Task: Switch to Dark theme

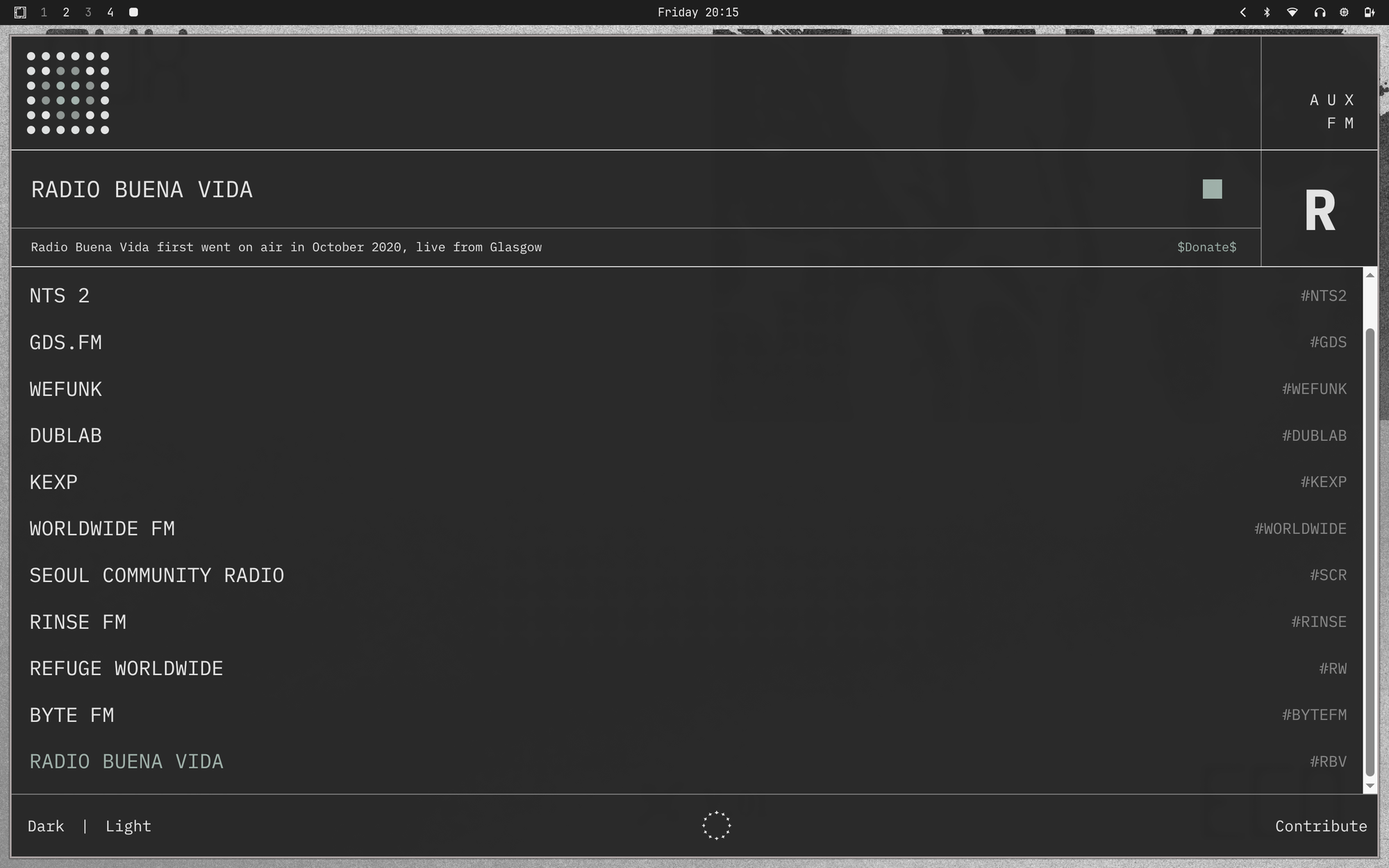Action: point(46,826)
